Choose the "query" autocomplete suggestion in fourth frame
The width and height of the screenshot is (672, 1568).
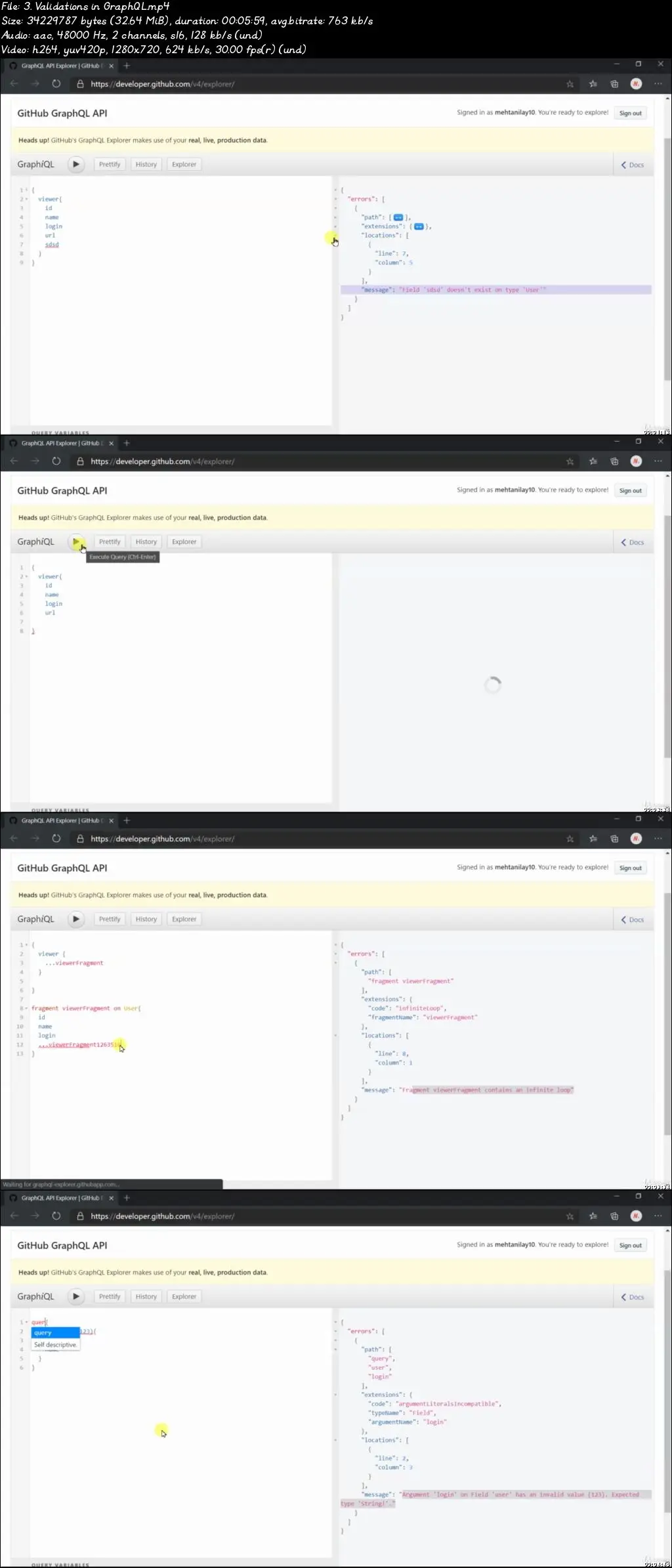click(x=55, y=1332)
